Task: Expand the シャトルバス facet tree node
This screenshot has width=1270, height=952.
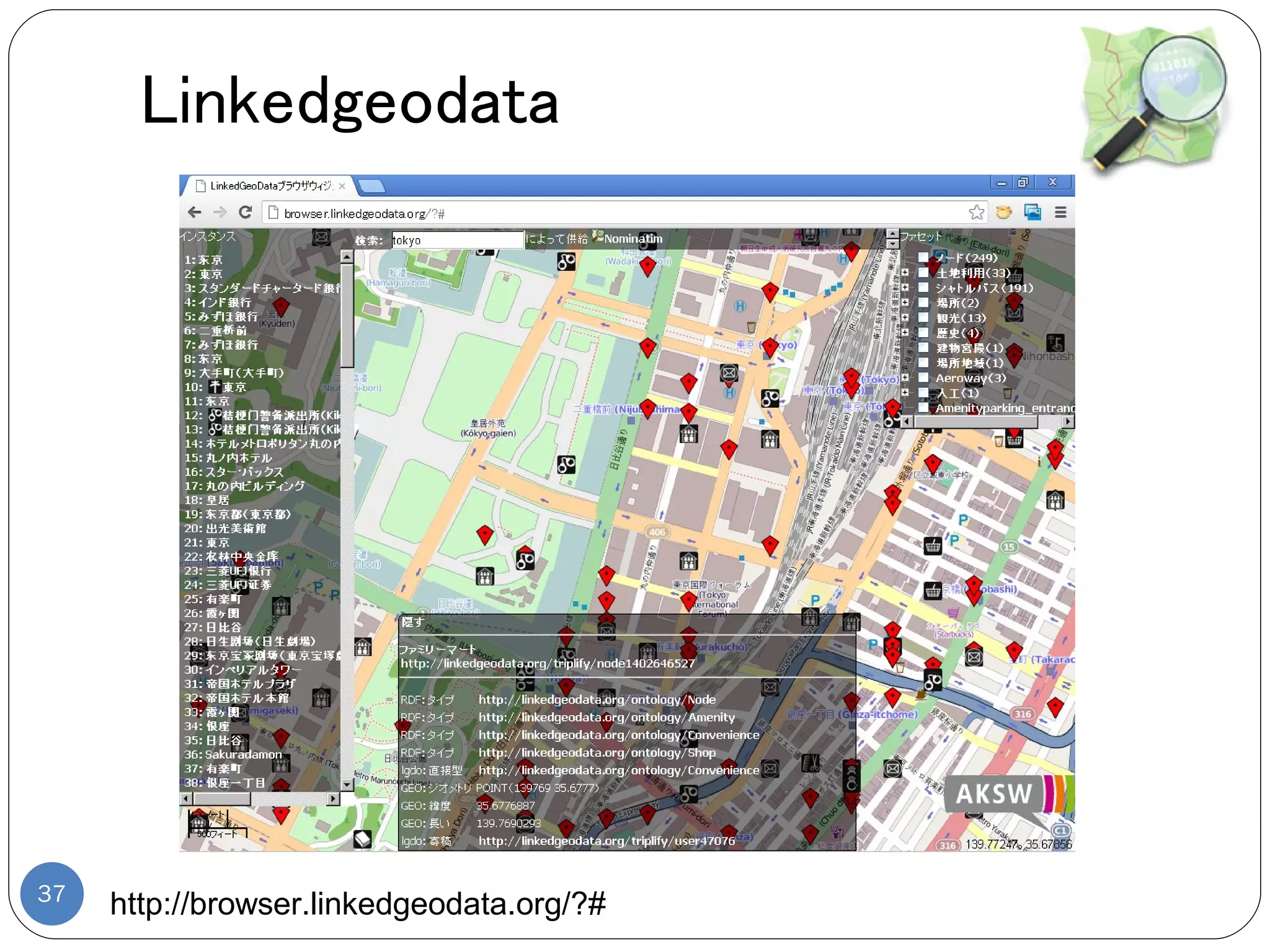Action: click(905, 288)
